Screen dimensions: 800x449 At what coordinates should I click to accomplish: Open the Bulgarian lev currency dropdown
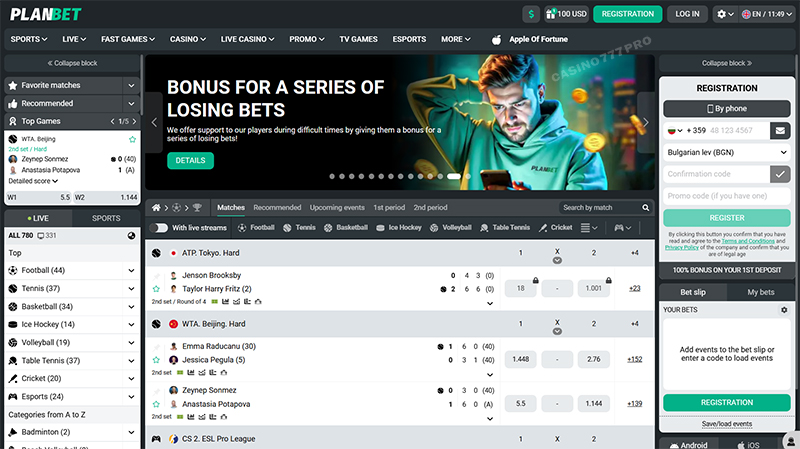(727, 153)
